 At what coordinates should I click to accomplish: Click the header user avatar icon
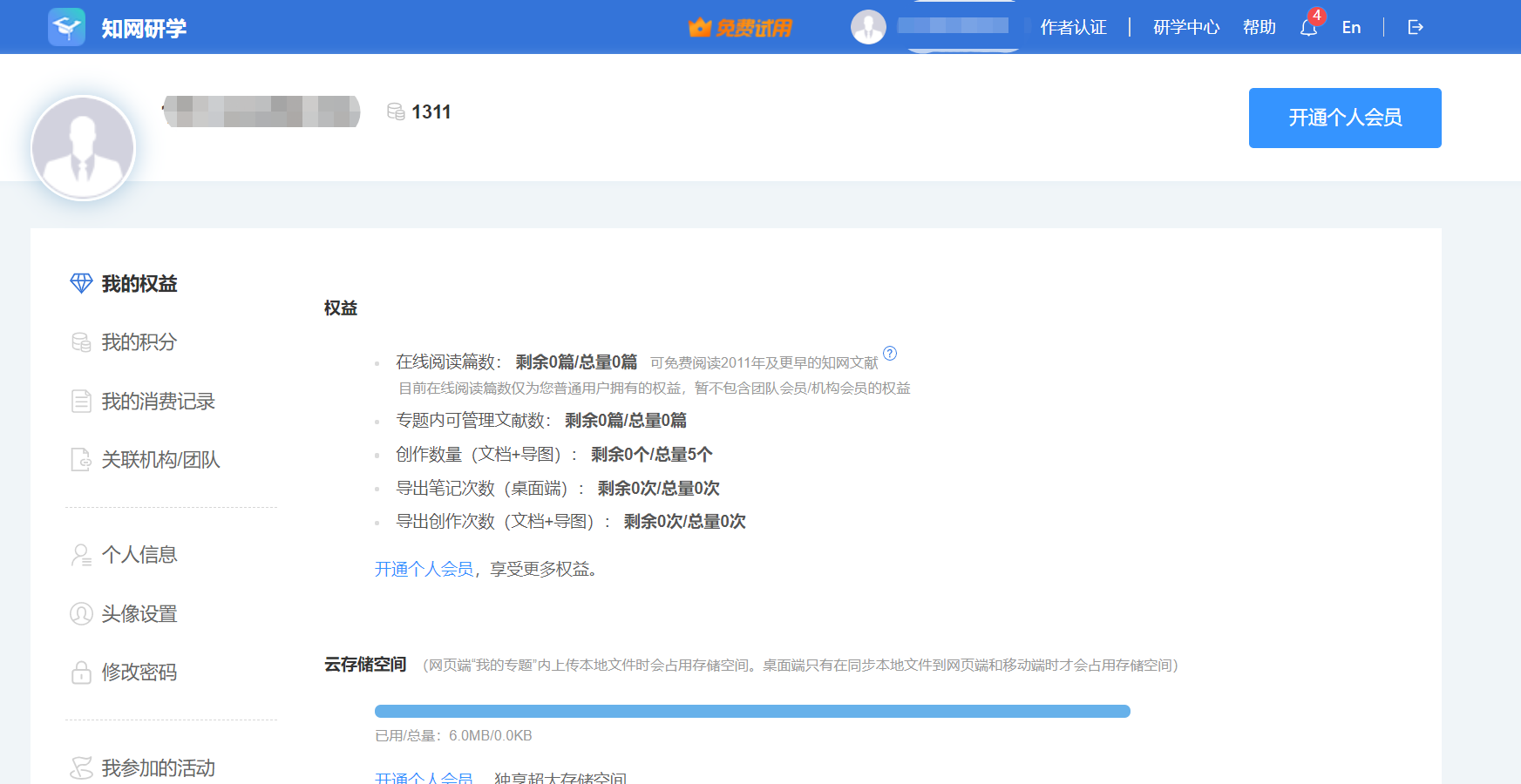(868, 27)
